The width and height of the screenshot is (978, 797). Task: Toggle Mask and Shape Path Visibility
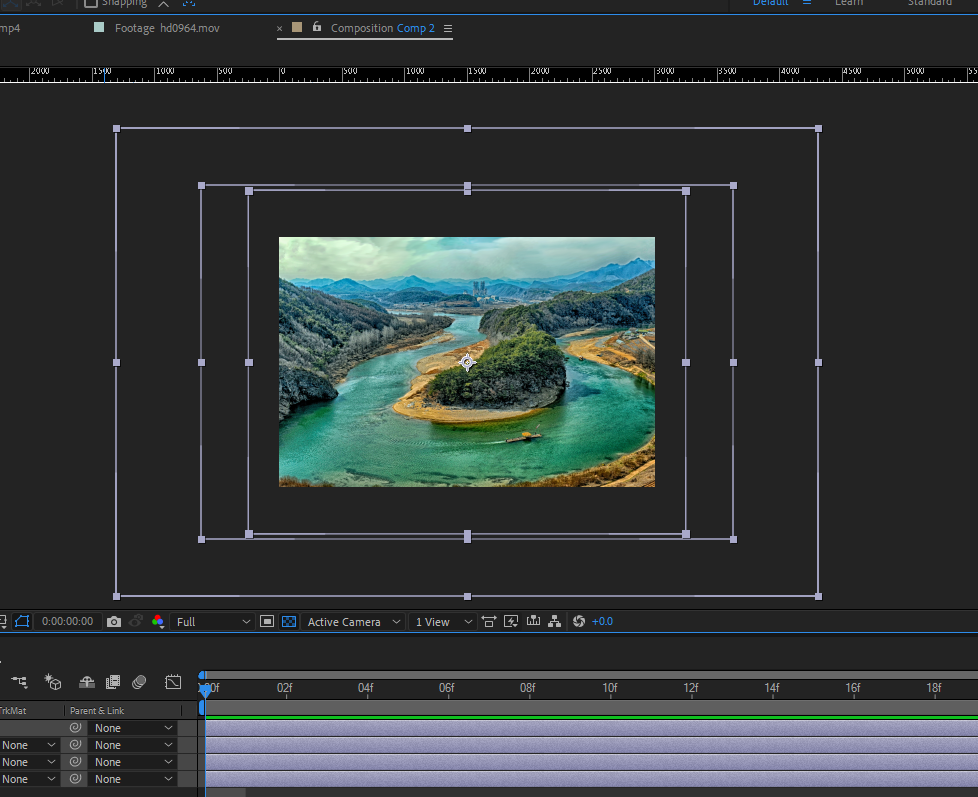pyautogui.click(x=22, y=622)
